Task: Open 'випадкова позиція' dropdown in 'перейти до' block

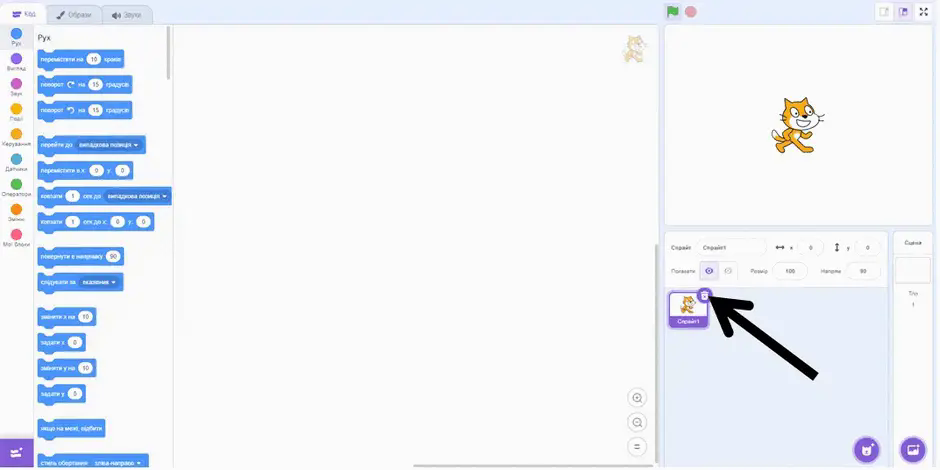Action: (x=109, y=145)
